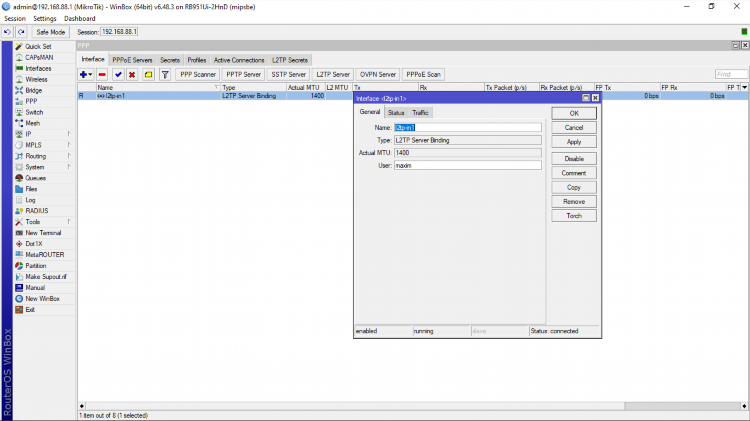
Task: Click the undo arrow in the toolbar
Action: click(x=7, y=32)
